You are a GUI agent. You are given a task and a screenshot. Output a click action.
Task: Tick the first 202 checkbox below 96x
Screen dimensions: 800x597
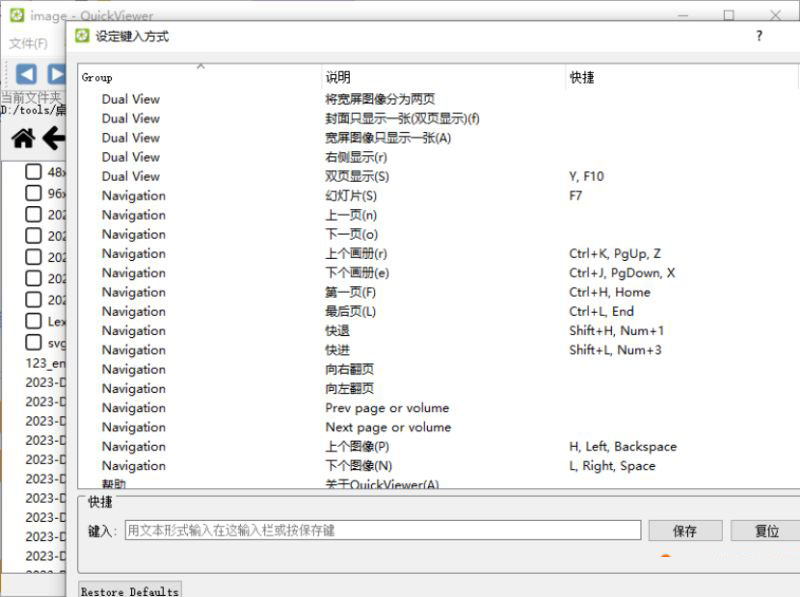click(x=34, y=214)
